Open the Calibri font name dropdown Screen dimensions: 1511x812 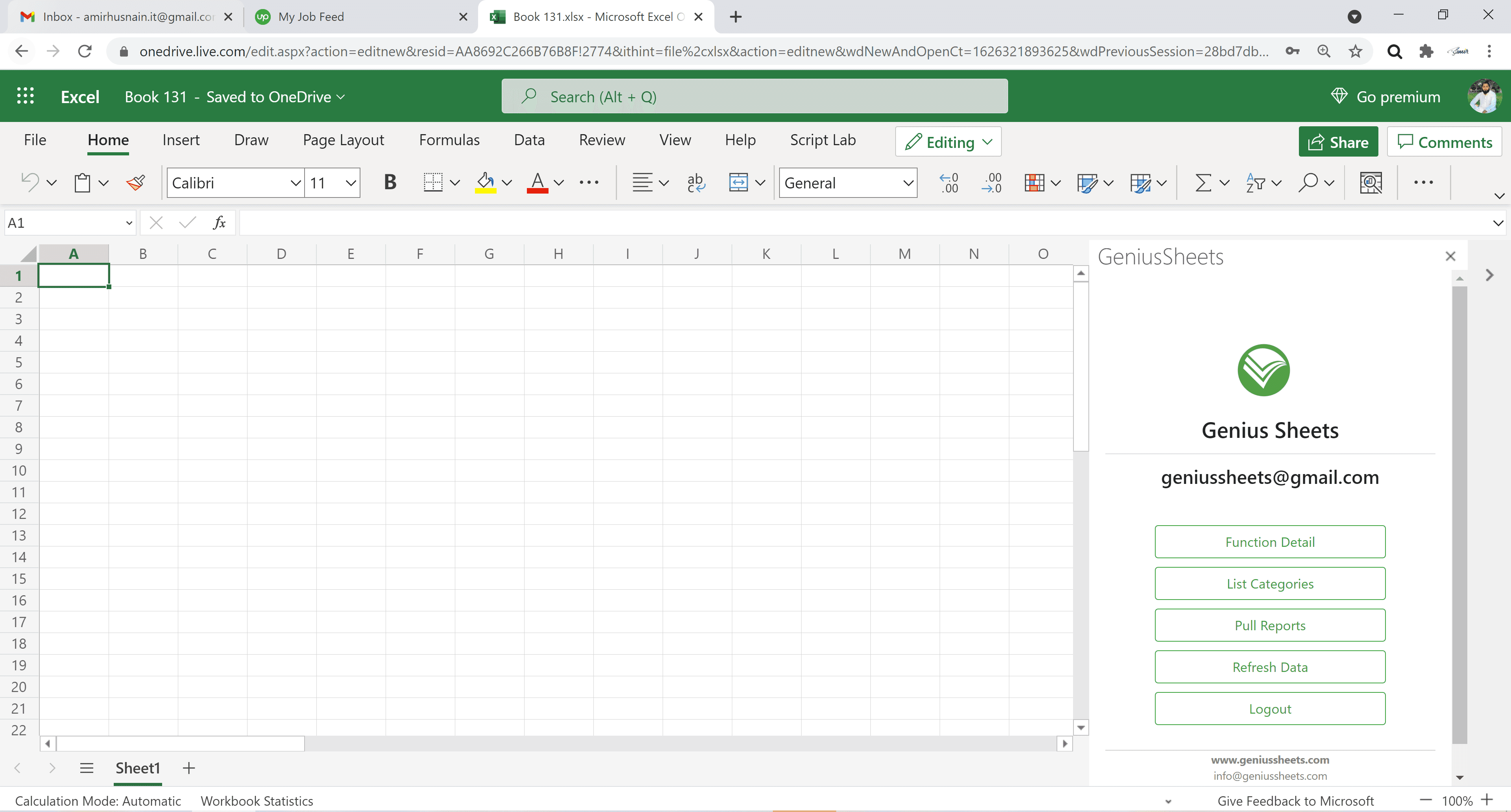tap(296, 183)
